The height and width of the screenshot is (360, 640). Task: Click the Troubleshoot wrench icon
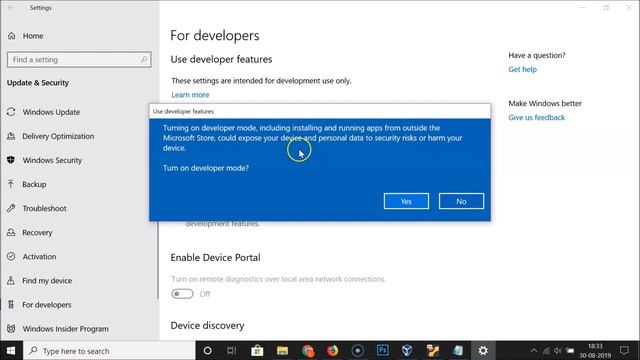11,208
